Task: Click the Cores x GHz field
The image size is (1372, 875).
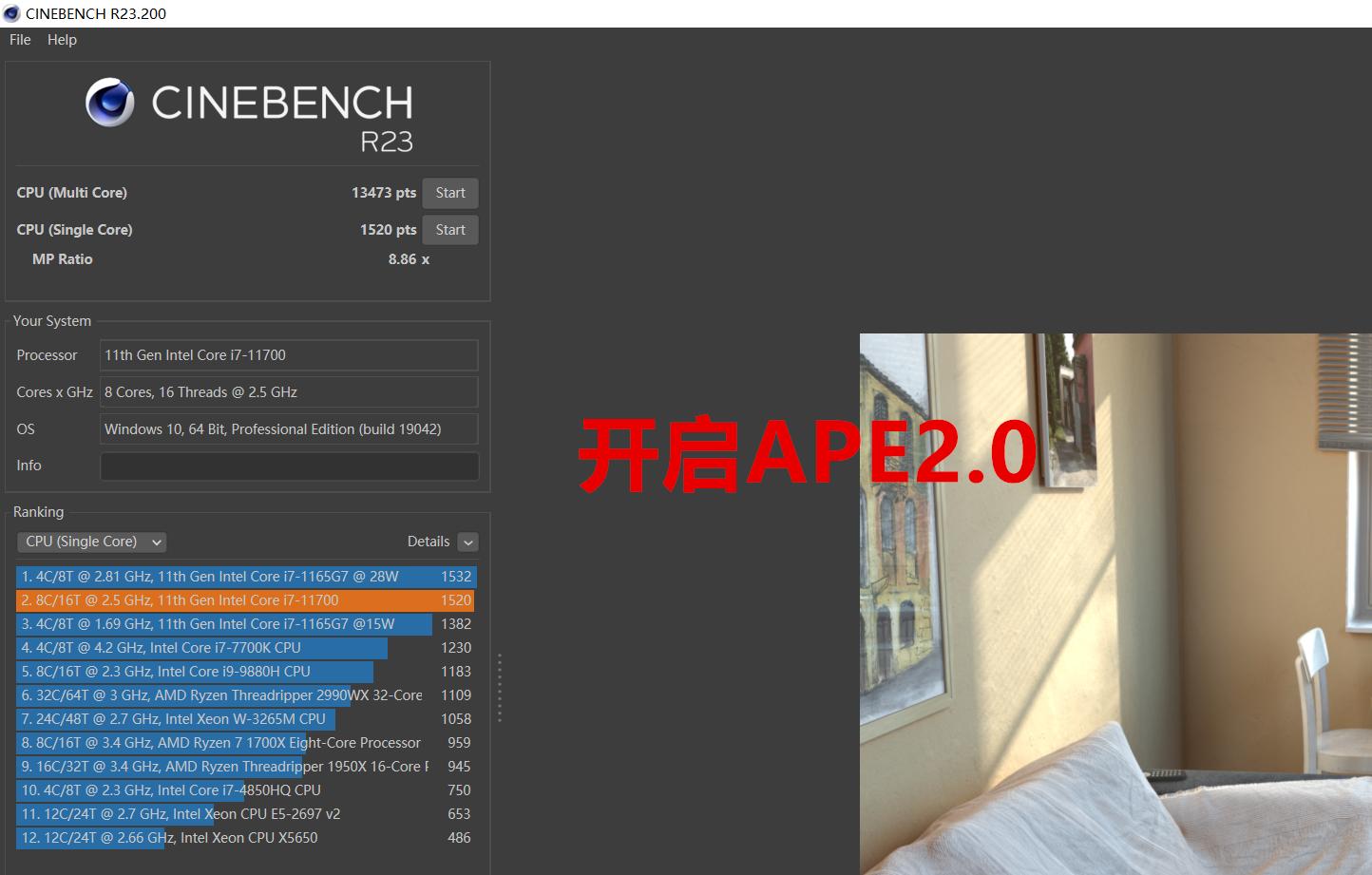Action: 288,391
